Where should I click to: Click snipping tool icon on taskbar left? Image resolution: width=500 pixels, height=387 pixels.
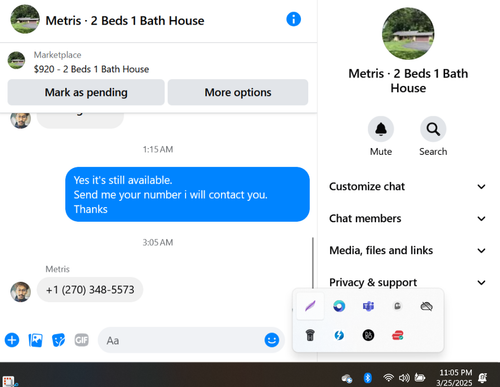[9, 381]
